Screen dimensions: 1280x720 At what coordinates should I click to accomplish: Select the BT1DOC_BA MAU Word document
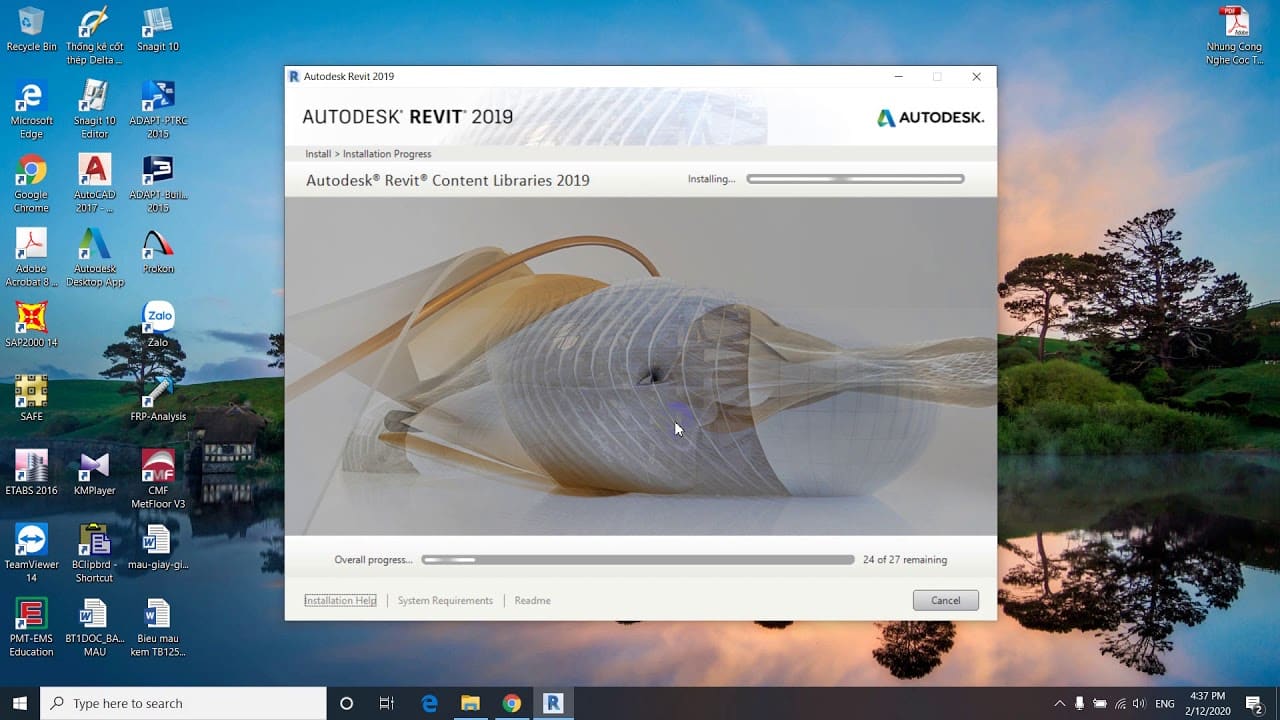tap(95, 628)
